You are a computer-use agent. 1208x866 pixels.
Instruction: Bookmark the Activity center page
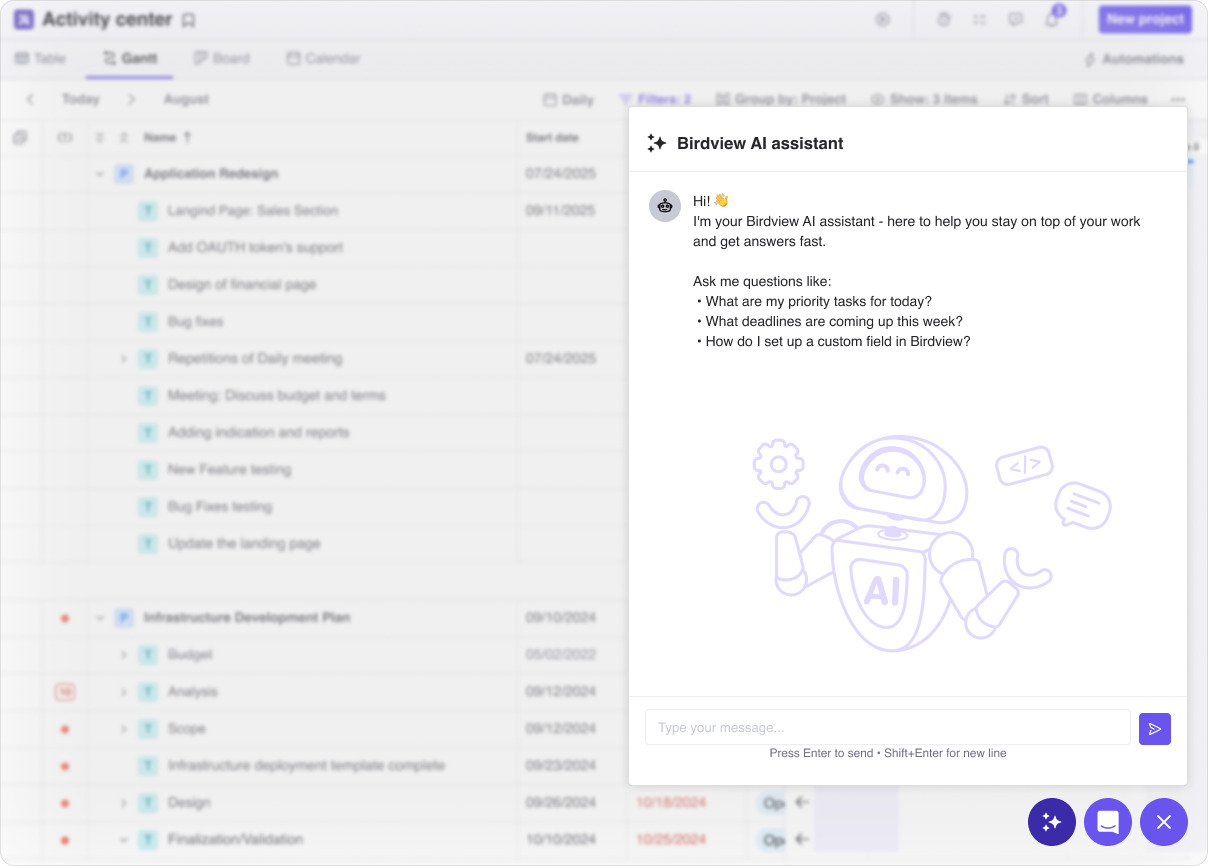point(188,20)
